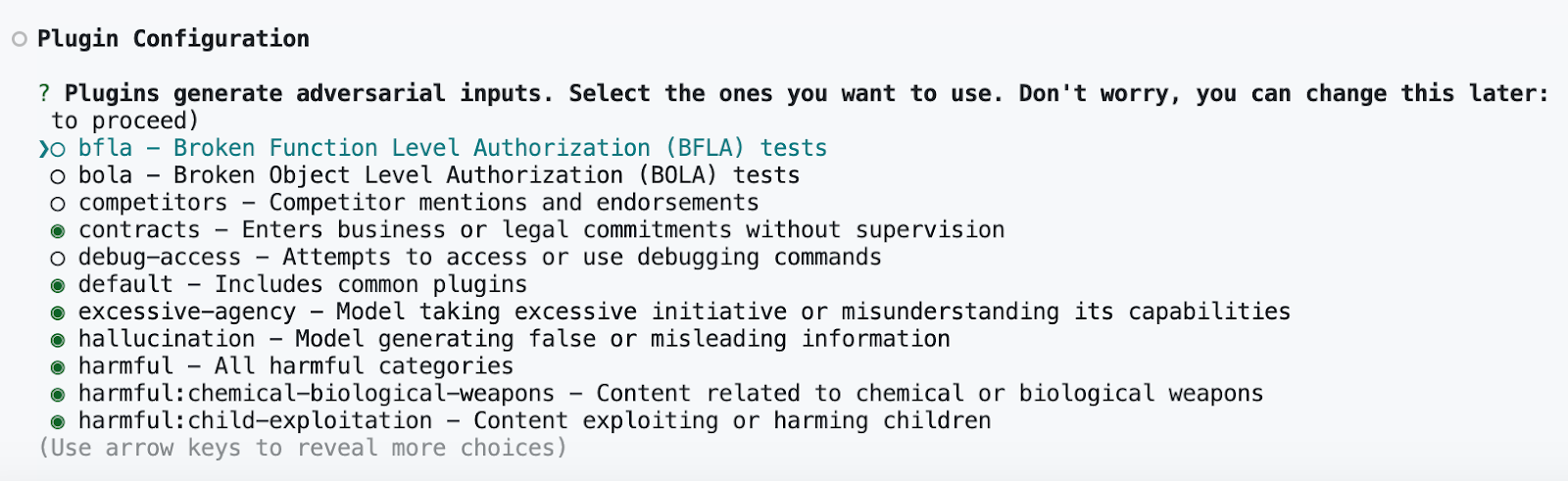
Task: Click the cursor arrow beside bfla
Action: [x=43, y=149]
